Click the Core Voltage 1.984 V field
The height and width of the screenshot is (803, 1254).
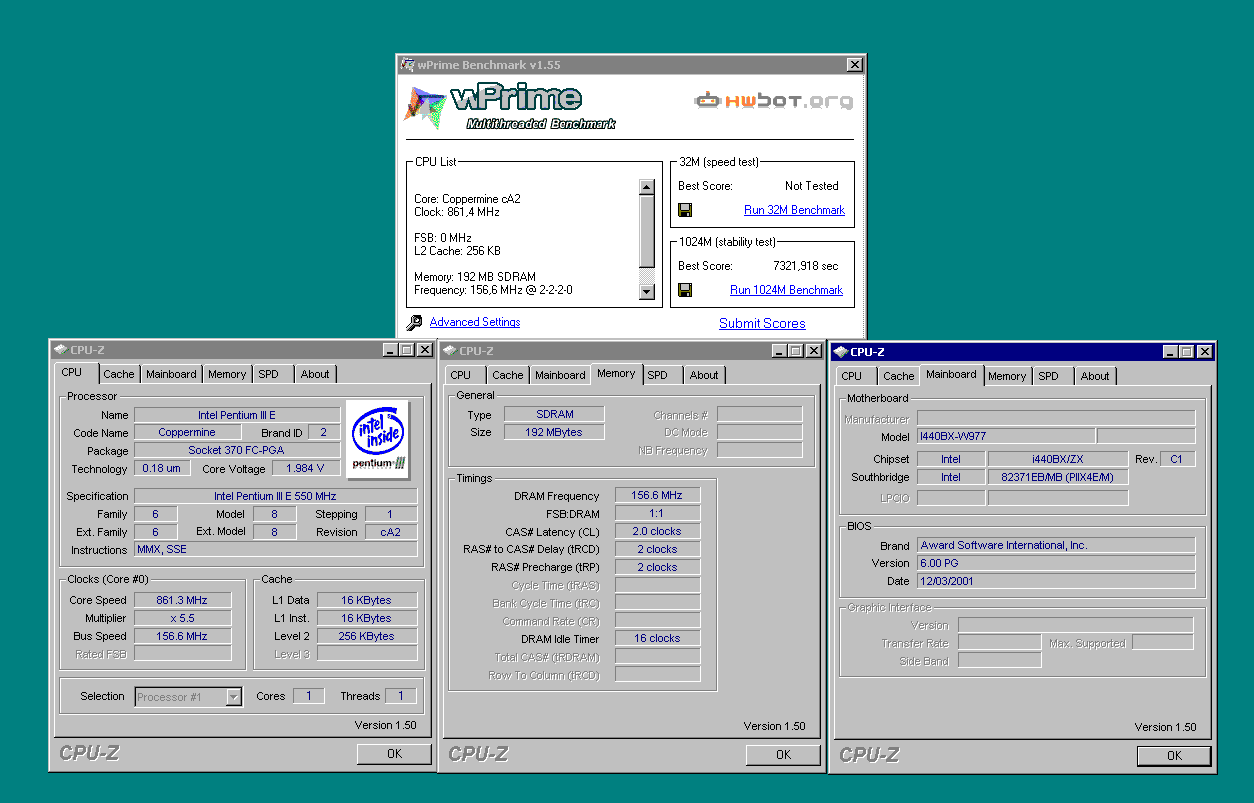(x=305, y=468)
